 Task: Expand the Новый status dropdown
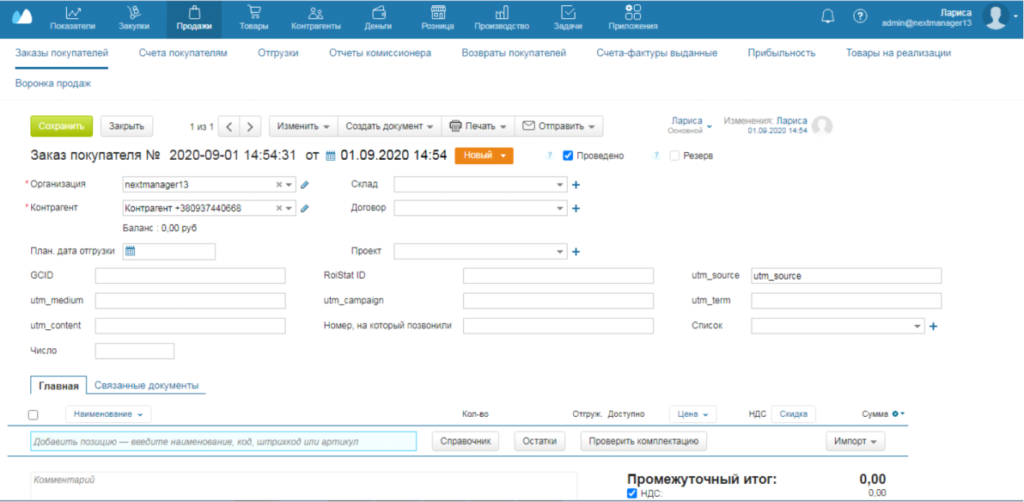[484, 155]
